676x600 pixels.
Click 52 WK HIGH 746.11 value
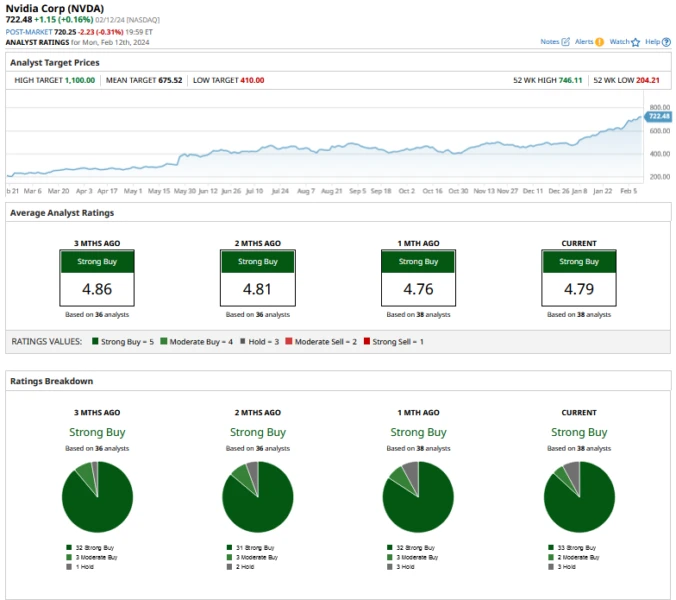click(x=570, y=80)
